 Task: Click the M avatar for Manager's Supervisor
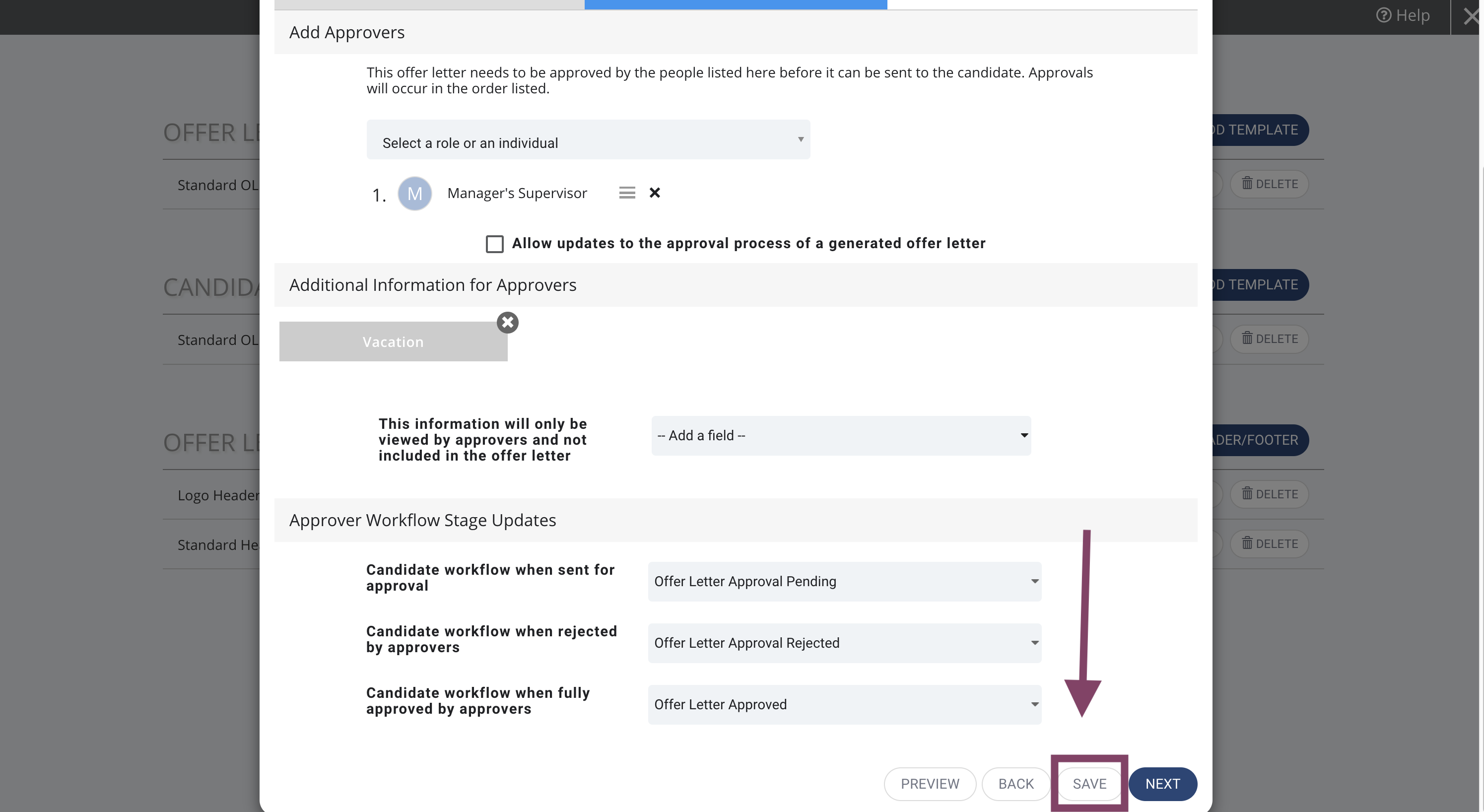click(x=414, y=194)
